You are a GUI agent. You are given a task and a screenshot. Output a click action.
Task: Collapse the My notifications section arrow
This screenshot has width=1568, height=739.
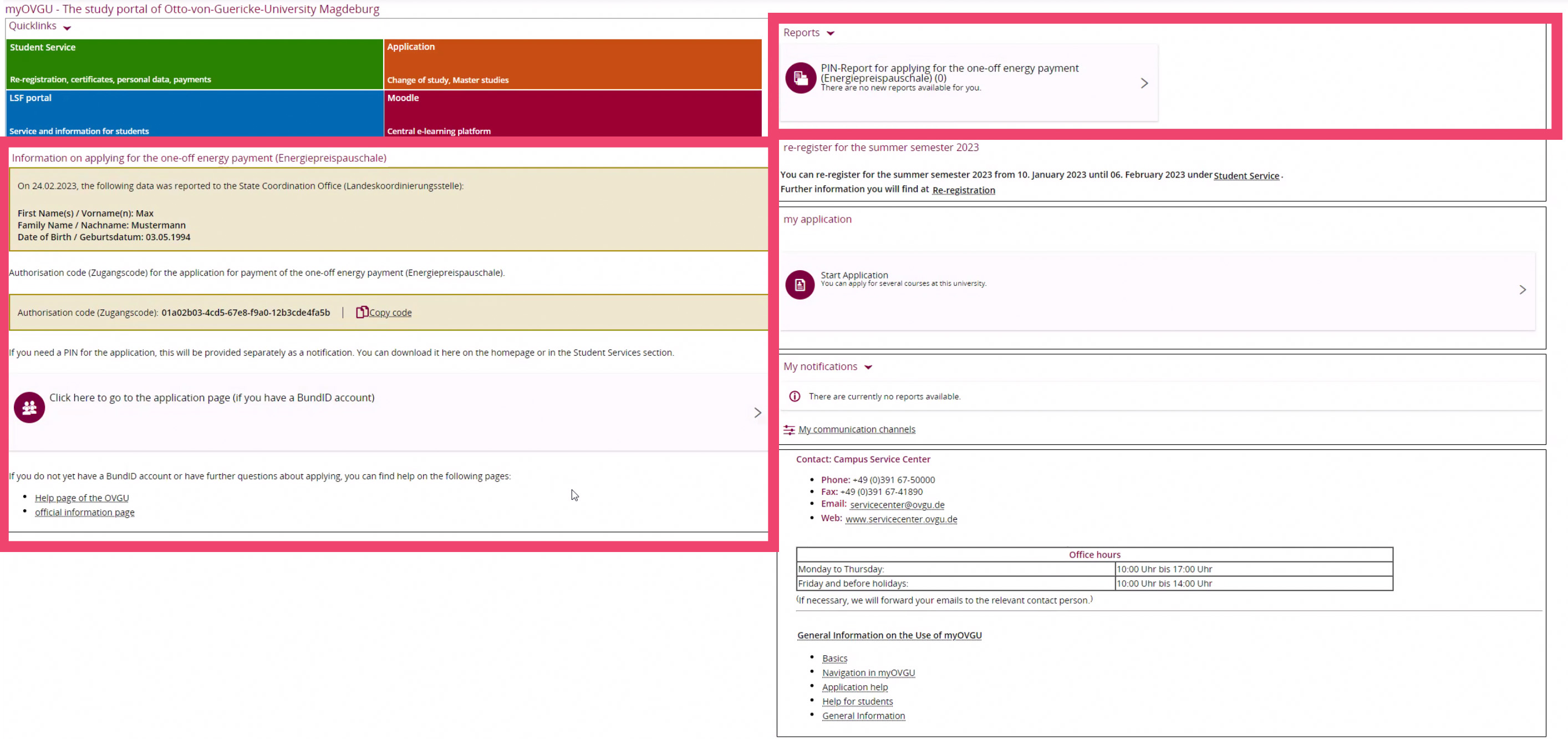[x=868, y=367]
